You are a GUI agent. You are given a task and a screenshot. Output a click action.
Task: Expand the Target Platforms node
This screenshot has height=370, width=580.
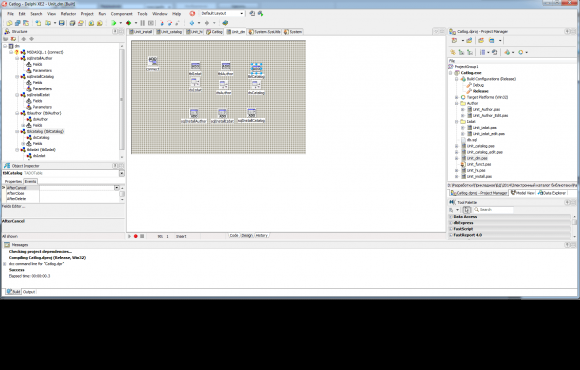click(x=456, y=97)
